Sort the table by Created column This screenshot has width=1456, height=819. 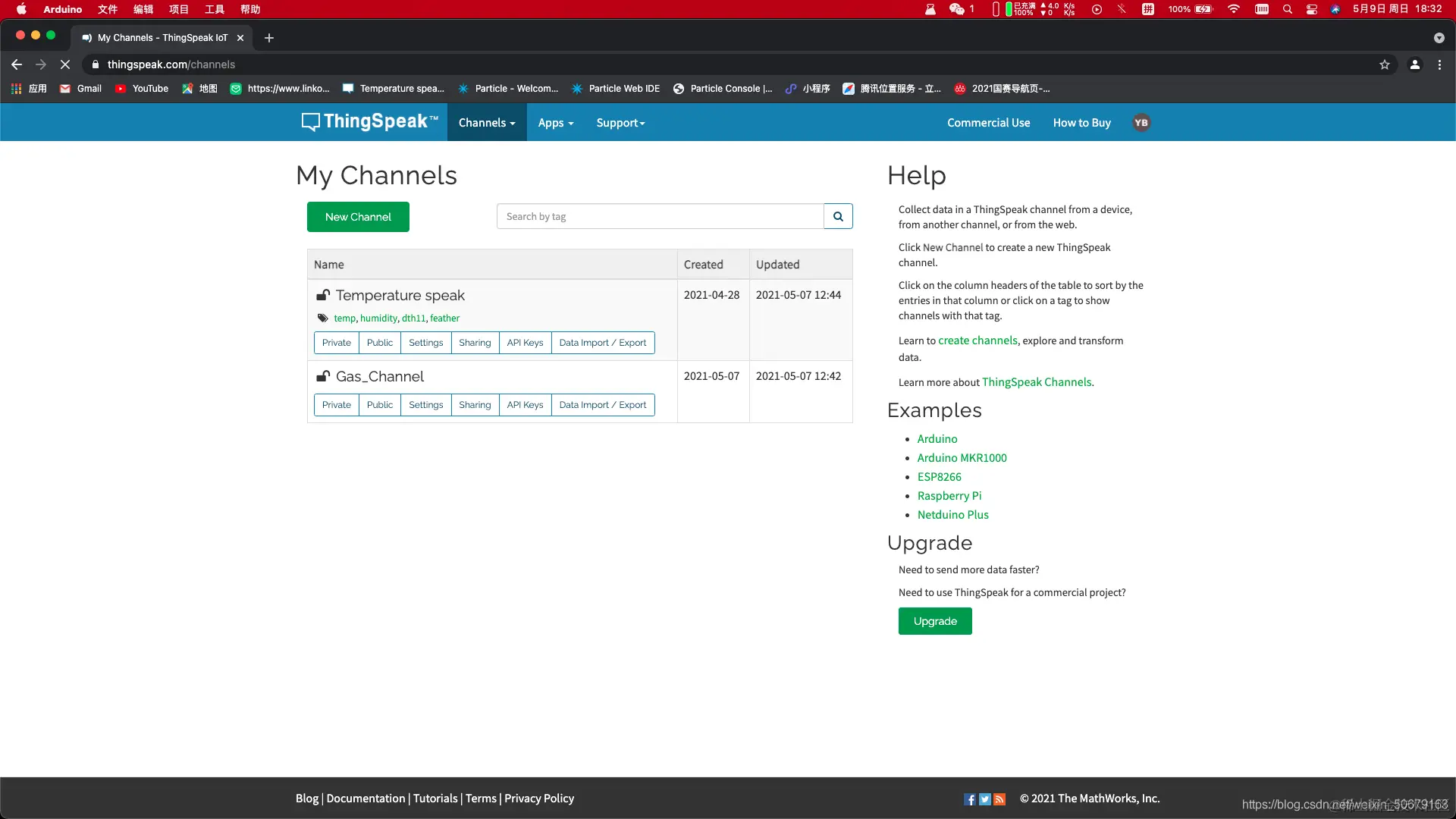pyautogui.click(x=703, y=265)
